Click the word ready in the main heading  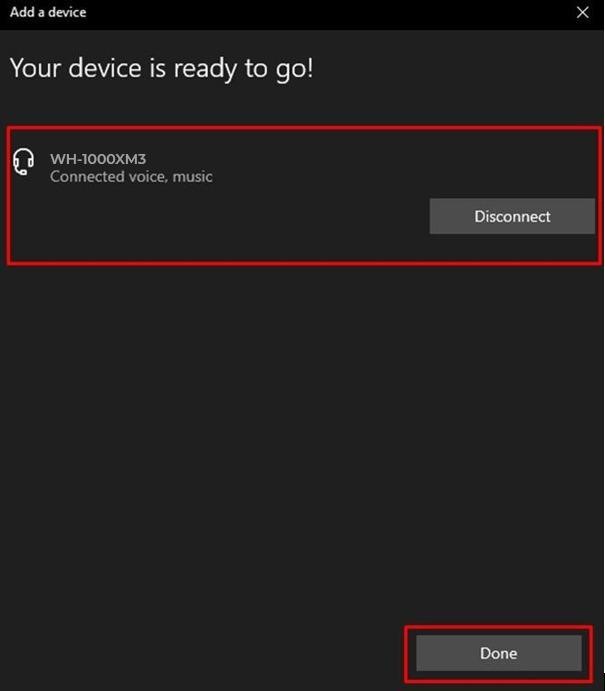coord(206,70)
